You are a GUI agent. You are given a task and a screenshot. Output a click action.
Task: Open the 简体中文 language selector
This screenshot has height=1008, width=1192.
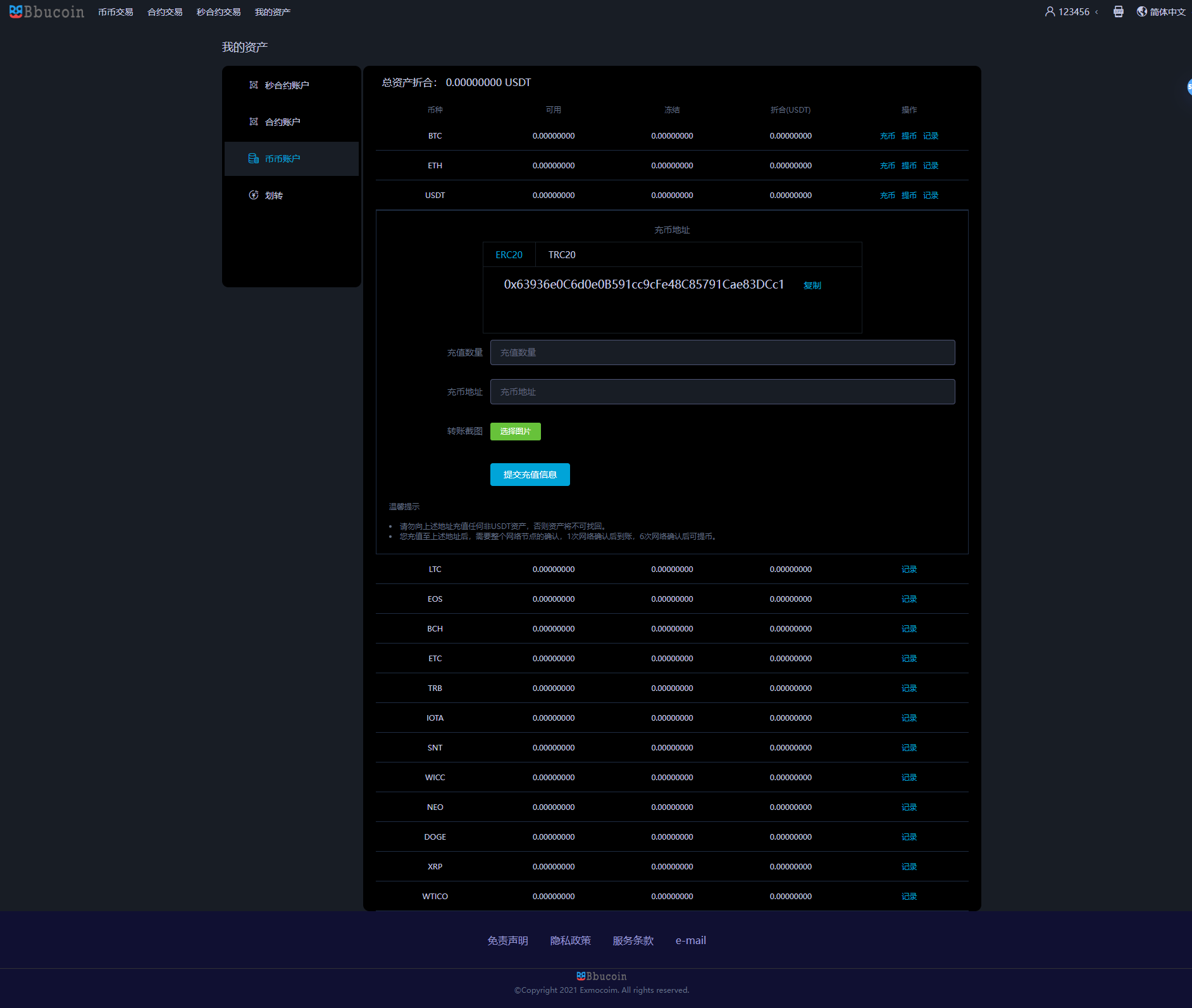1167,12
